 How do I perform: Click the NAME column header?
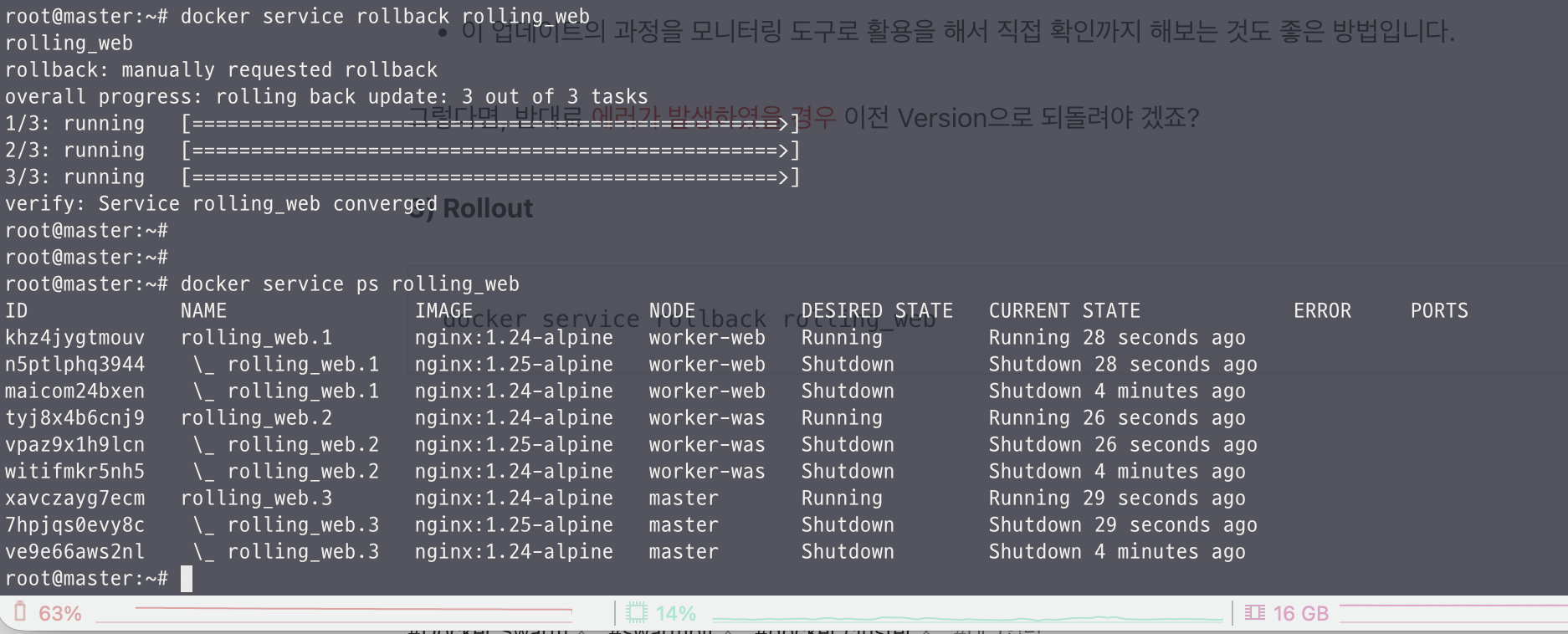pos(203,311)
